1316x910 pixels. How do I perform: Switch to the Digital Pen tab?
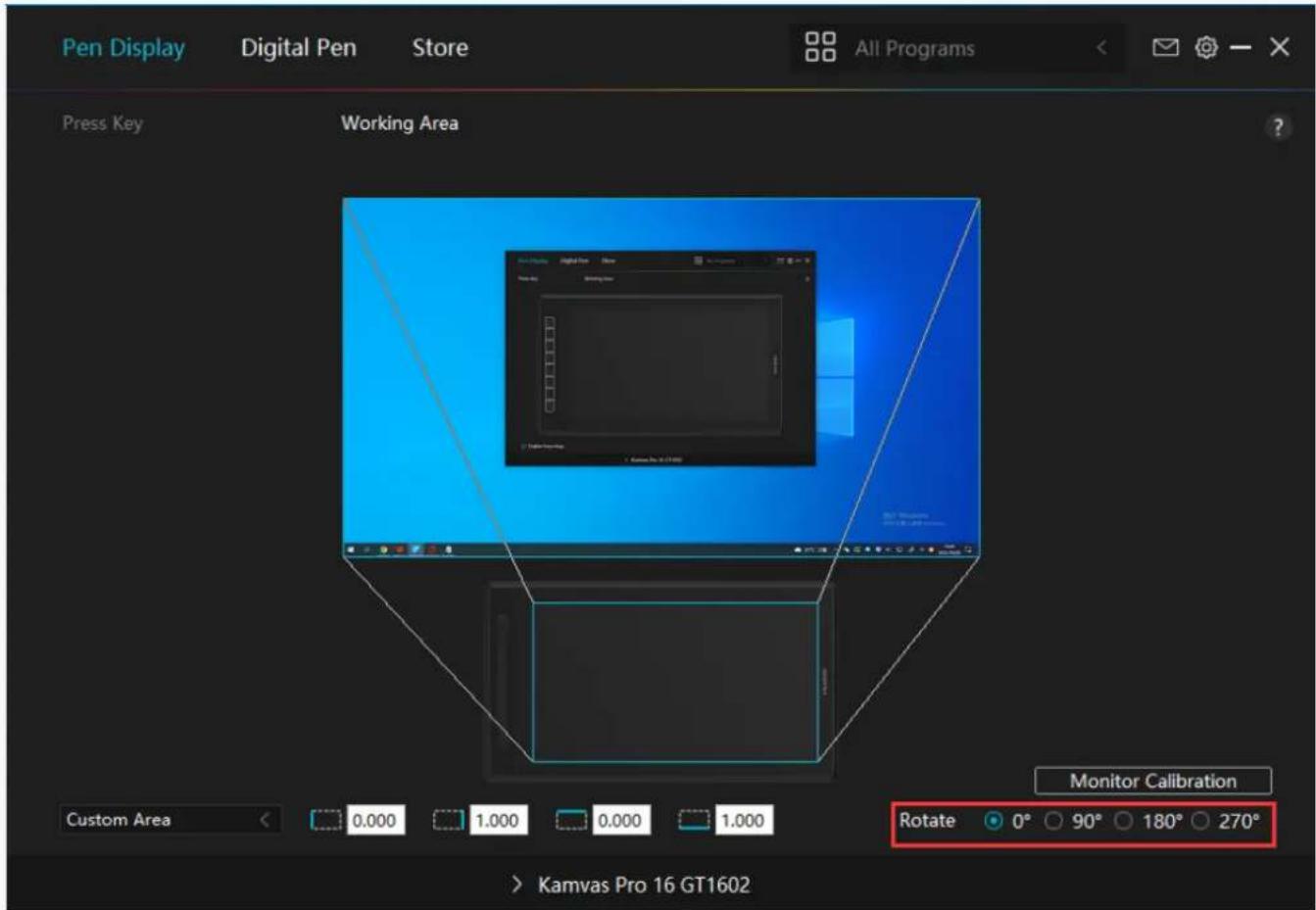(x=299, y=47)
